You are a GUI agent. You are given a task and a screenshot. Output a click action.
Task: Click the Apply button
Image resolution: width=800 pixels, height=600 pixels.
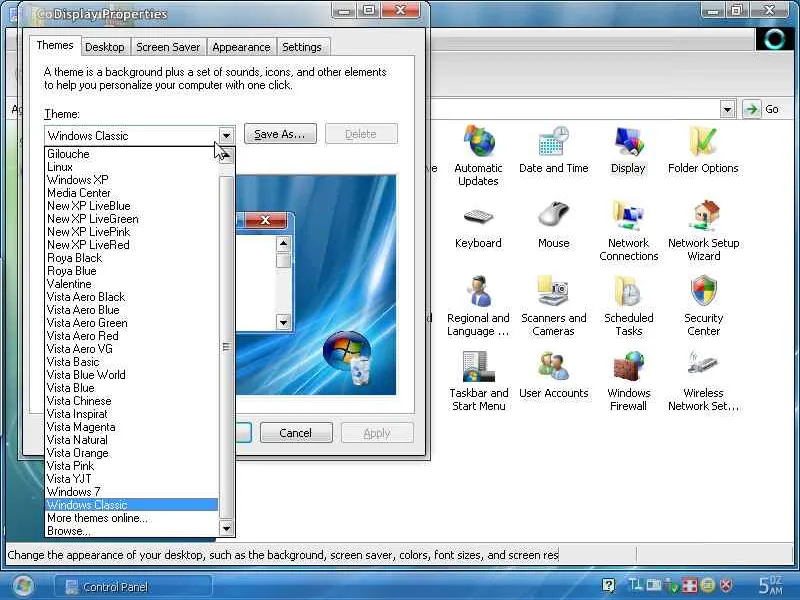point(377,433)
